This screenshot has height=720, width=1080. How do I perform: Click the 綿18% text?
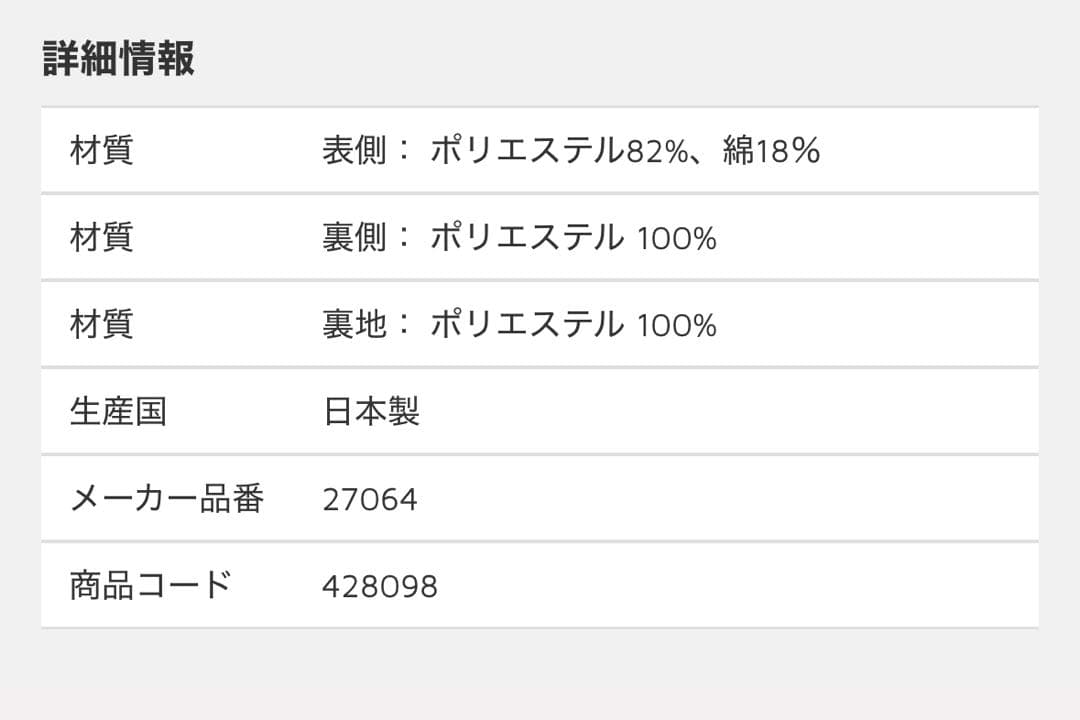(x=771, y=151)
